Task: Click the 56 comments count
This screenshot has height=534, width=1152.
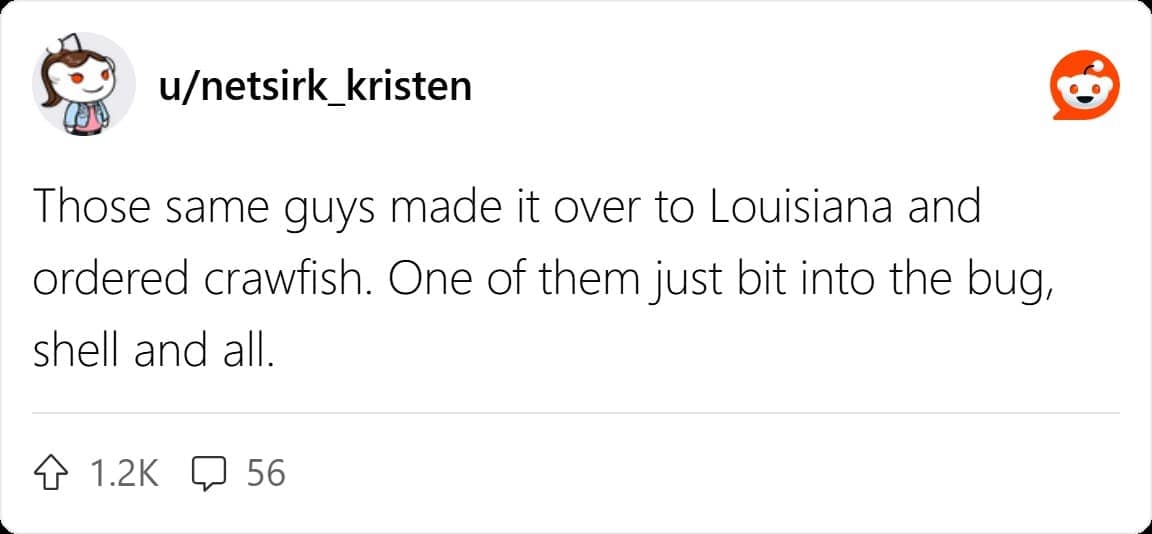Action: pos(266,472)
